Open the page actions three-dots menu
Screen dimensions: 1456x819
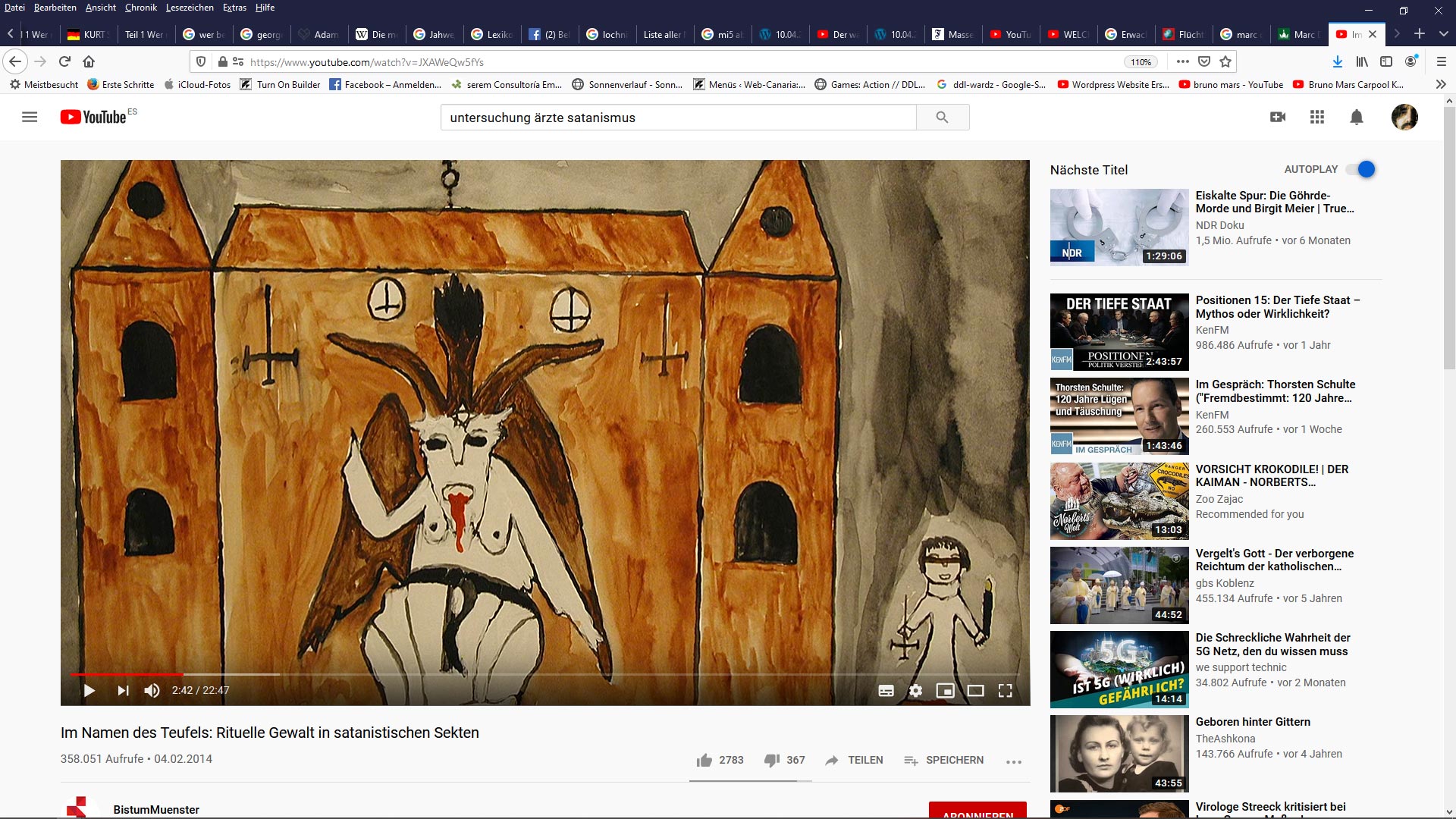[x=1183, y=61]
